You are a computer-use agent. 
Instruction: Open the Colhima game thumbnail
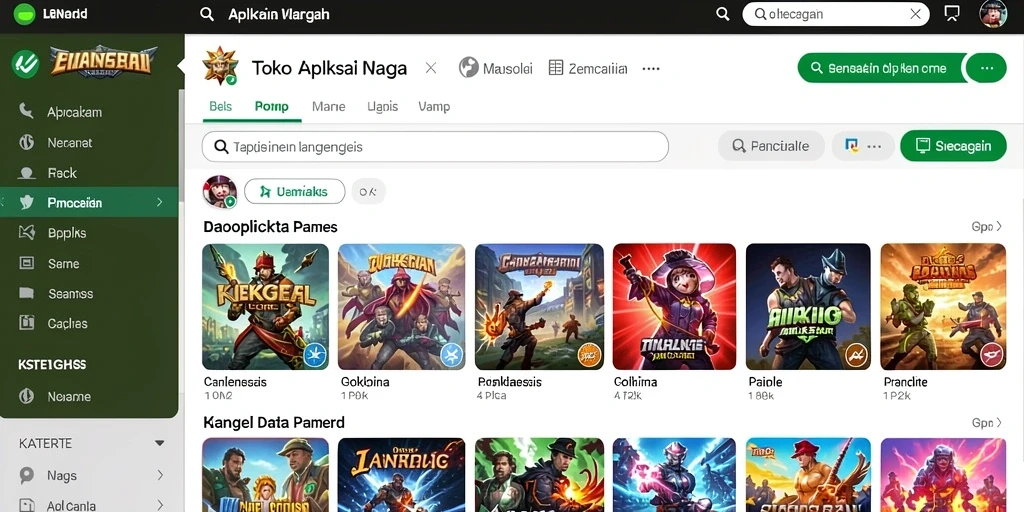click(675, 307)
